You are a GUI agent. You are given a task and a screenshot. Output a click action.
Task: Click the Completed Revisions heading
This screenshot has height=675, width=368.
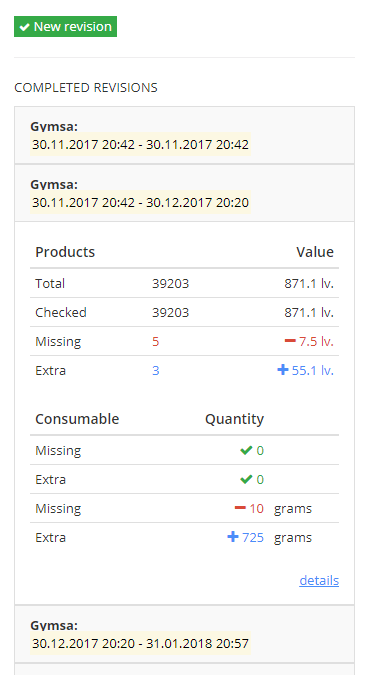tap(86, 88)
